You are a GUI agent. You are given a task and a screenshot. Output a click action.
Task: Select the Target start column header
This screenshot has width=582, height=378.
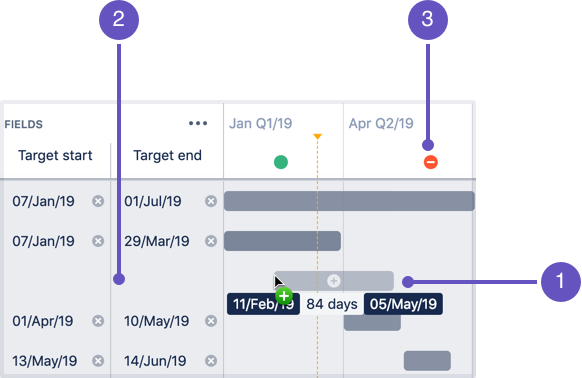click(x=55, y=156)
